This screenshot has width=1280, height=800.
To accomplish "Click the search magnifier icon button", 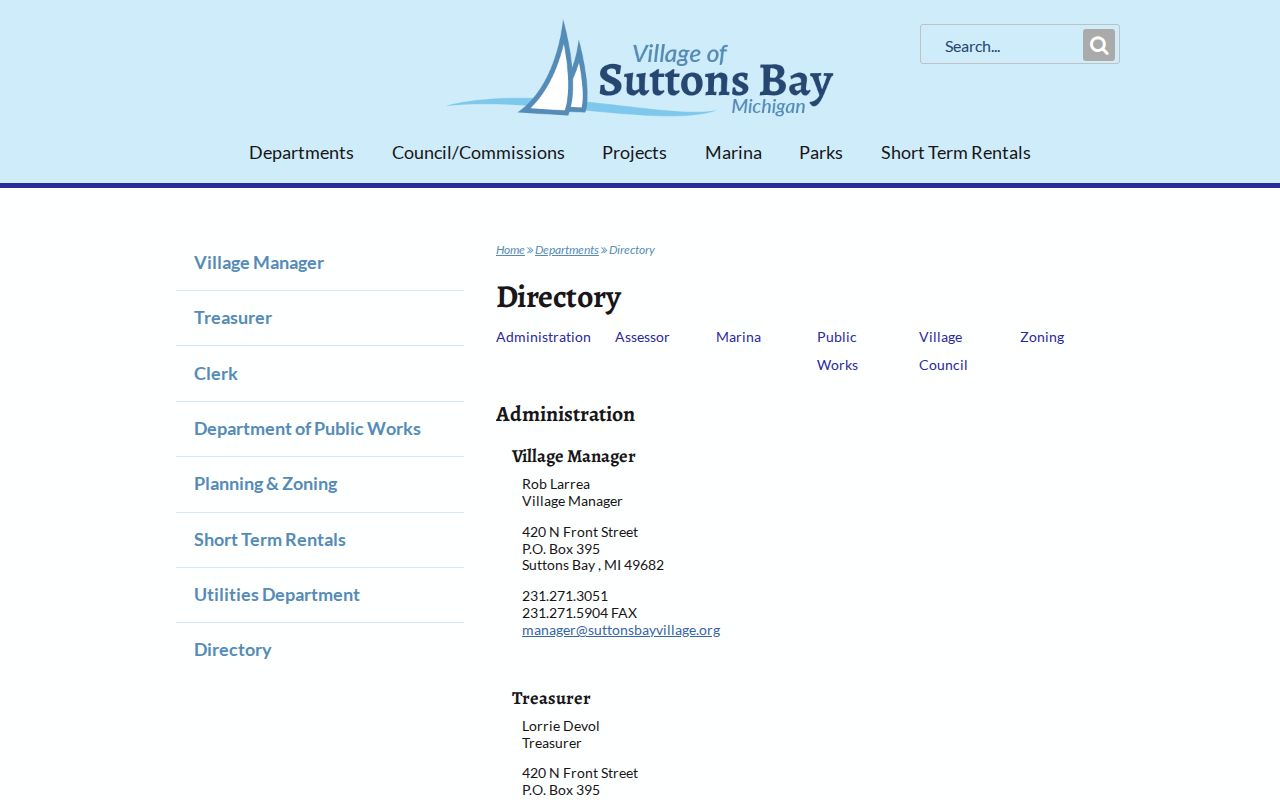I will pos(1098,45).
